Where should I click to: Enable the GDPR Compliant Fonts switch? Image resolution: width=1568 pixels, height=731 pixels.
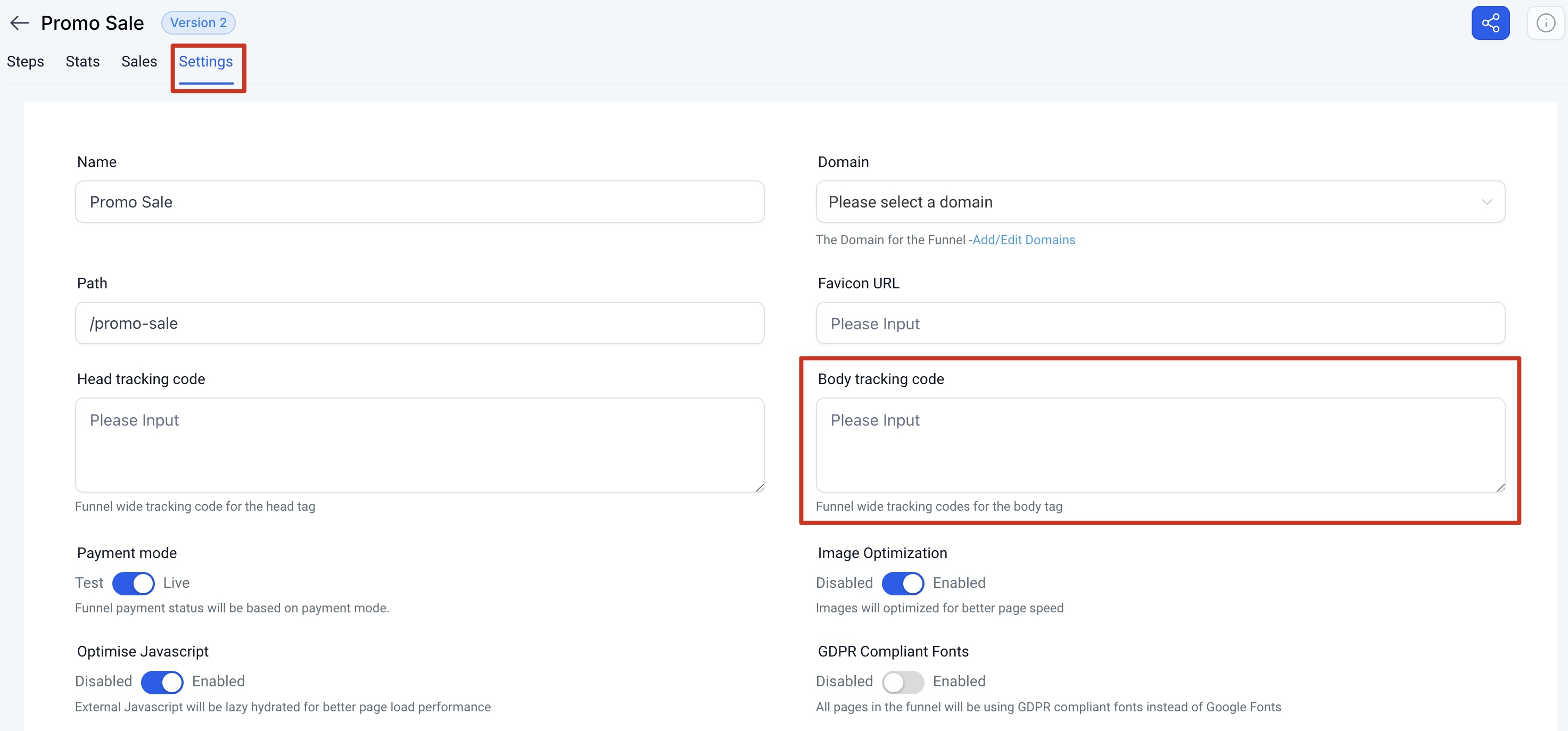click(x=902, y=681)
